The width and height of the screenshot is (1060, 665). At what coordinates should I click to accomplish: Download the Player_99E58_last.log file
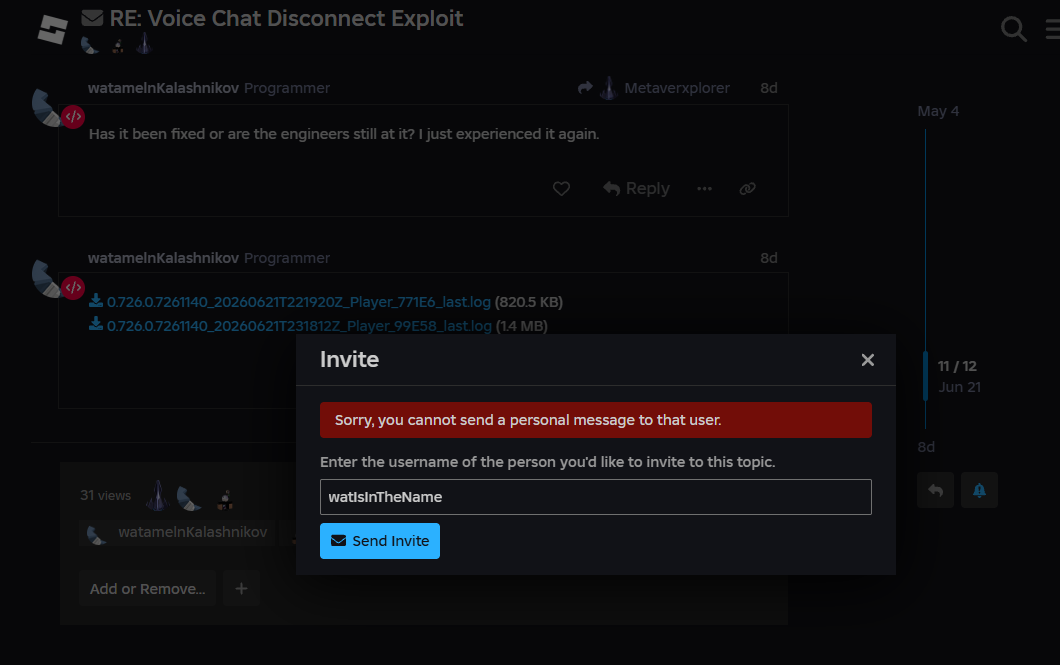(x=299, y=326)
